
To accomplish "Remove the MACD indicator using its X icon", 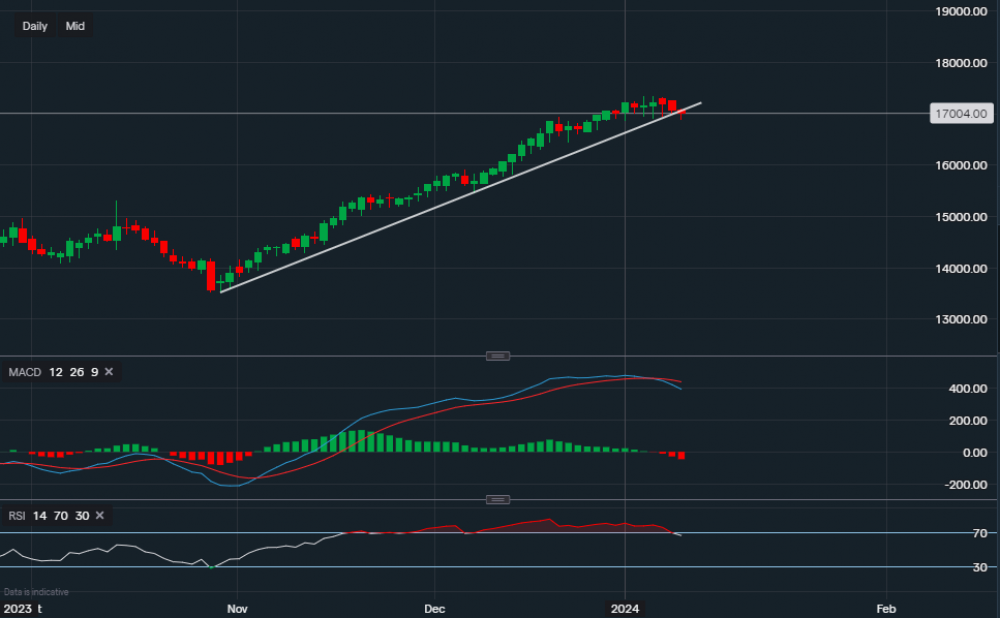I will click(108, 371).
